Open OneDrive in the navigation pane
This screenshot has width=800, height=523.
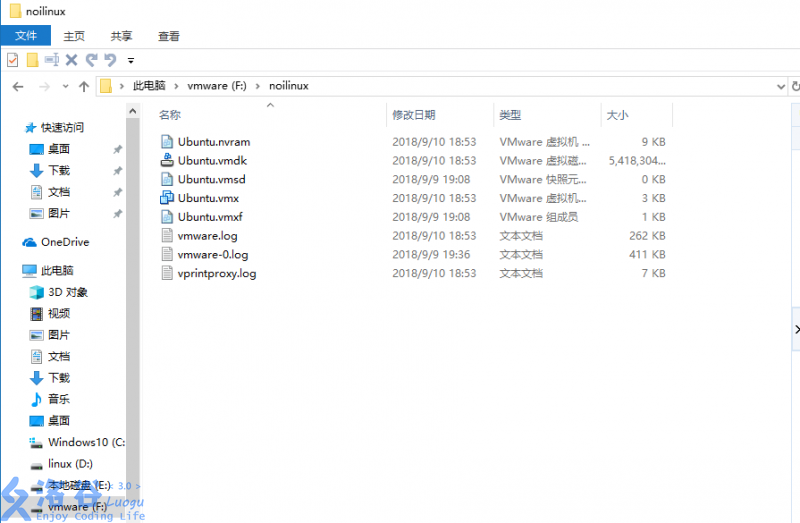pyautogui.click(x=65, y=242)
